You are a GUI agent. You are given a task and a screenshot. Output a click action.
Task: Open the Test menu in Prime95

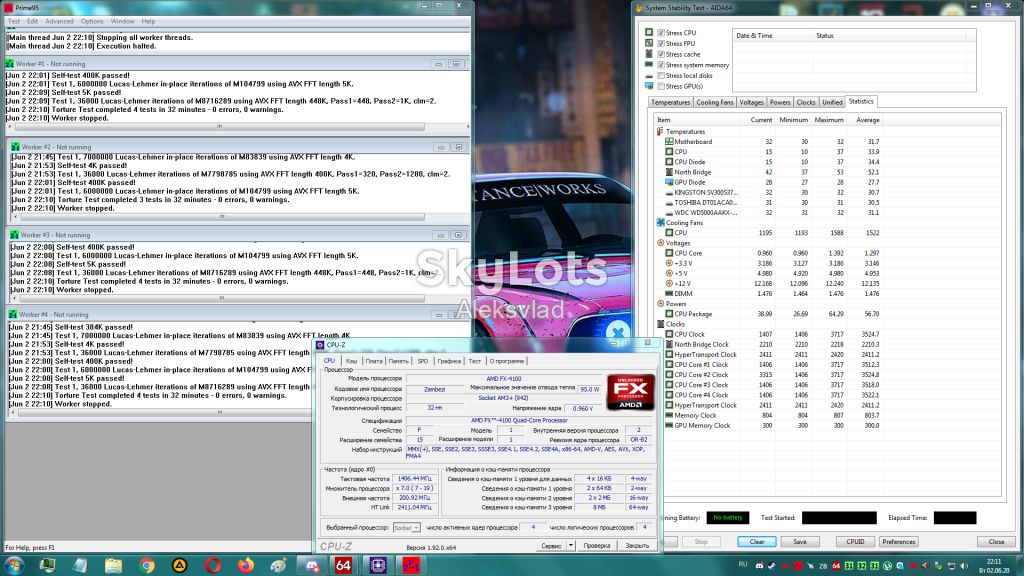[14, 22]
